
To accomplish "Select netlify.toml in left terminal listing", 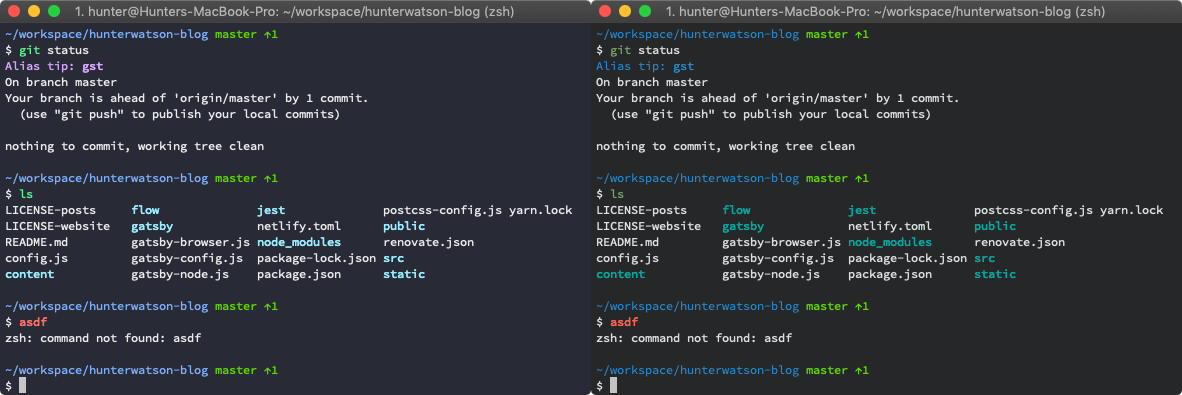I will [x=299, y=226].
